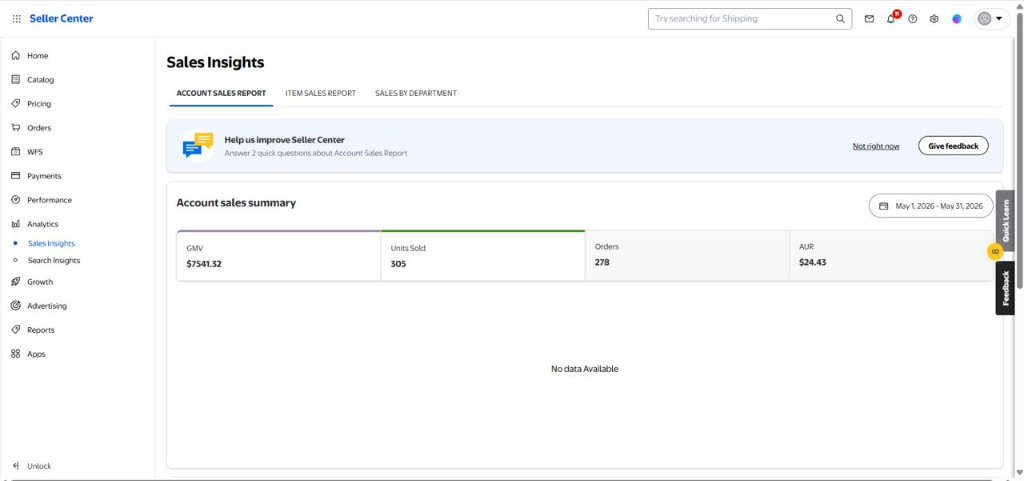Click the yellow infinity badge icon

tap(995, 251)
